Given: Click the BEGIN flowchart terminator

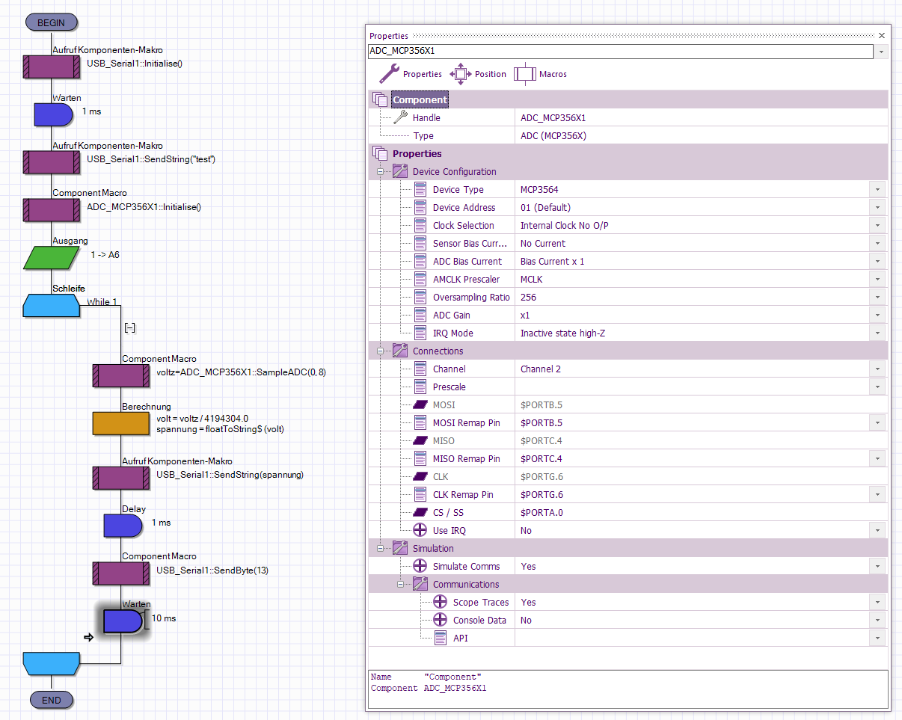Looking at the screenshot, I should [51, 22].
